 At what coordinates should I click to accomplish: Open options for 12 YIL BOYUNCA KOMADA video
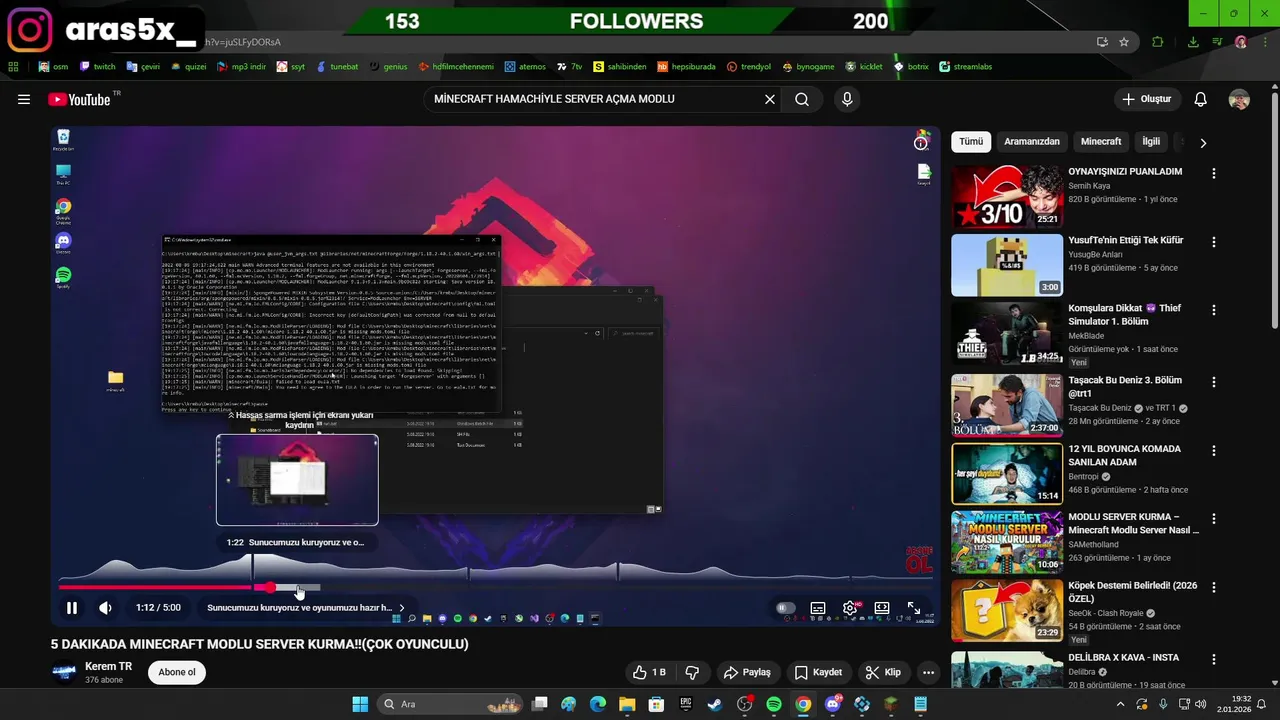1214,451
